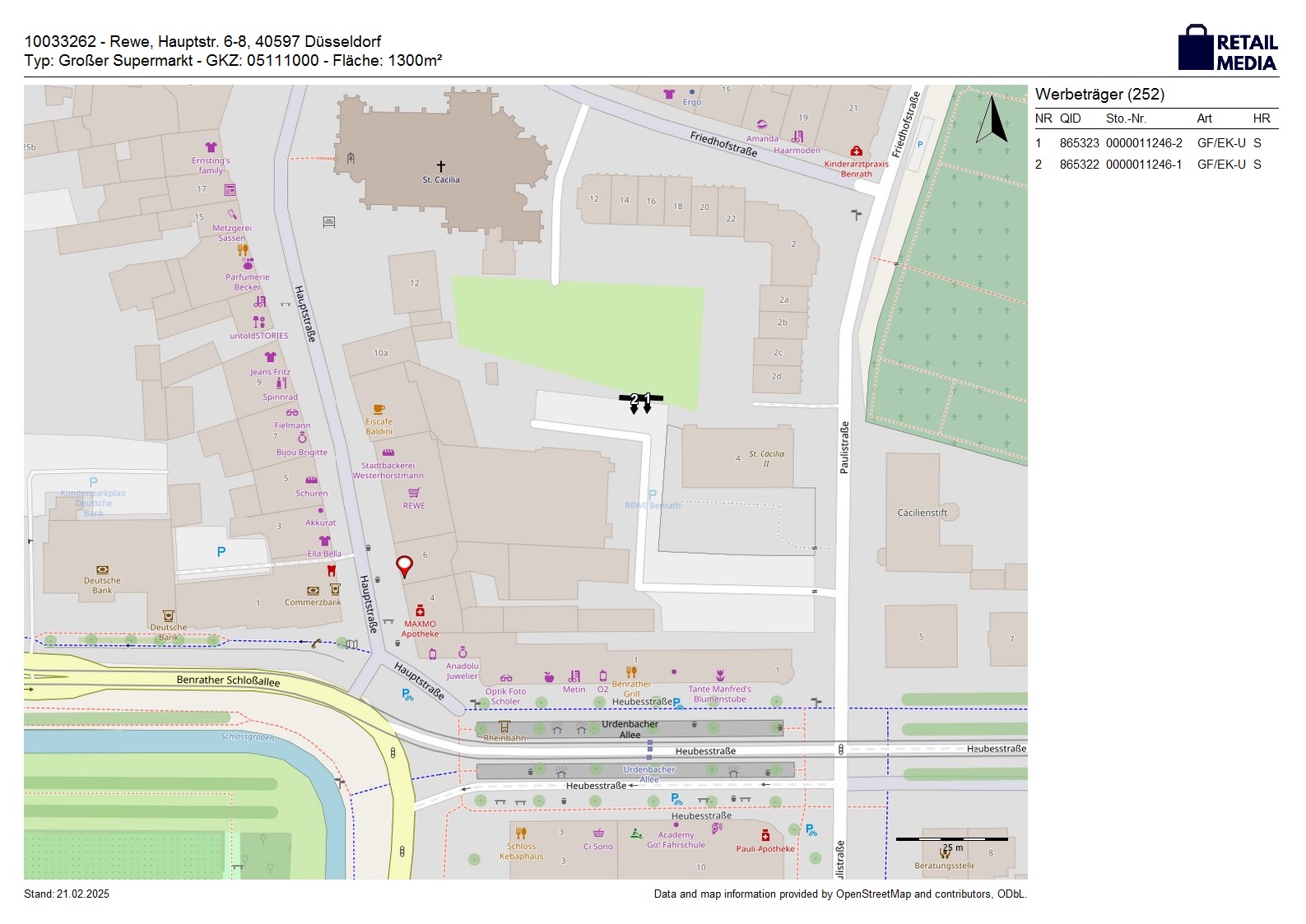
Task: Click the Pauli-Apotheke pharmacy icon
Action: (765, 836)
